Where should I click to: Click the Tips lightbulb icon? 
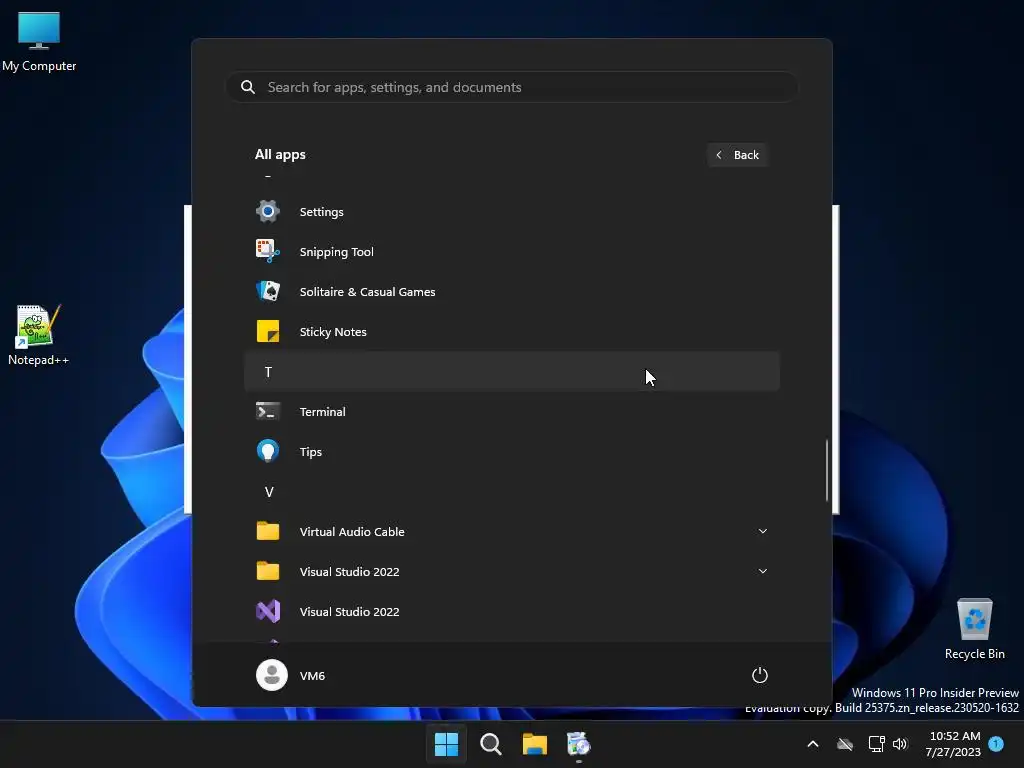[x=268, y=451]
